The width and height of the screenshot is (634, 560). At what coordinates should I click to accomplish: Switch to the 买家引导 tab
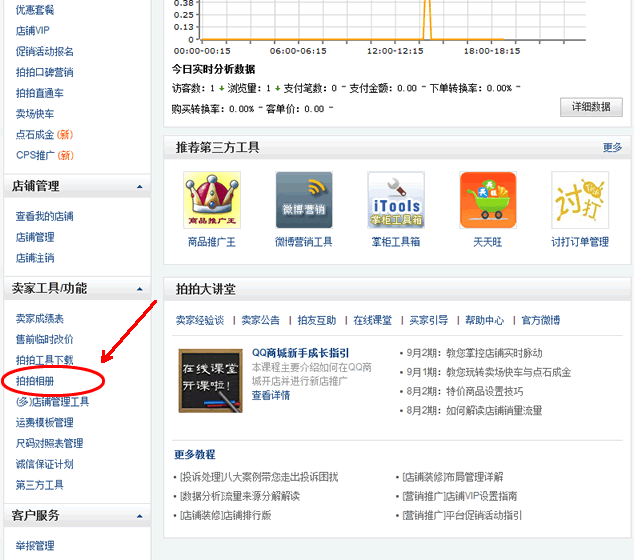pyautogui.click(x=429, y=320)
